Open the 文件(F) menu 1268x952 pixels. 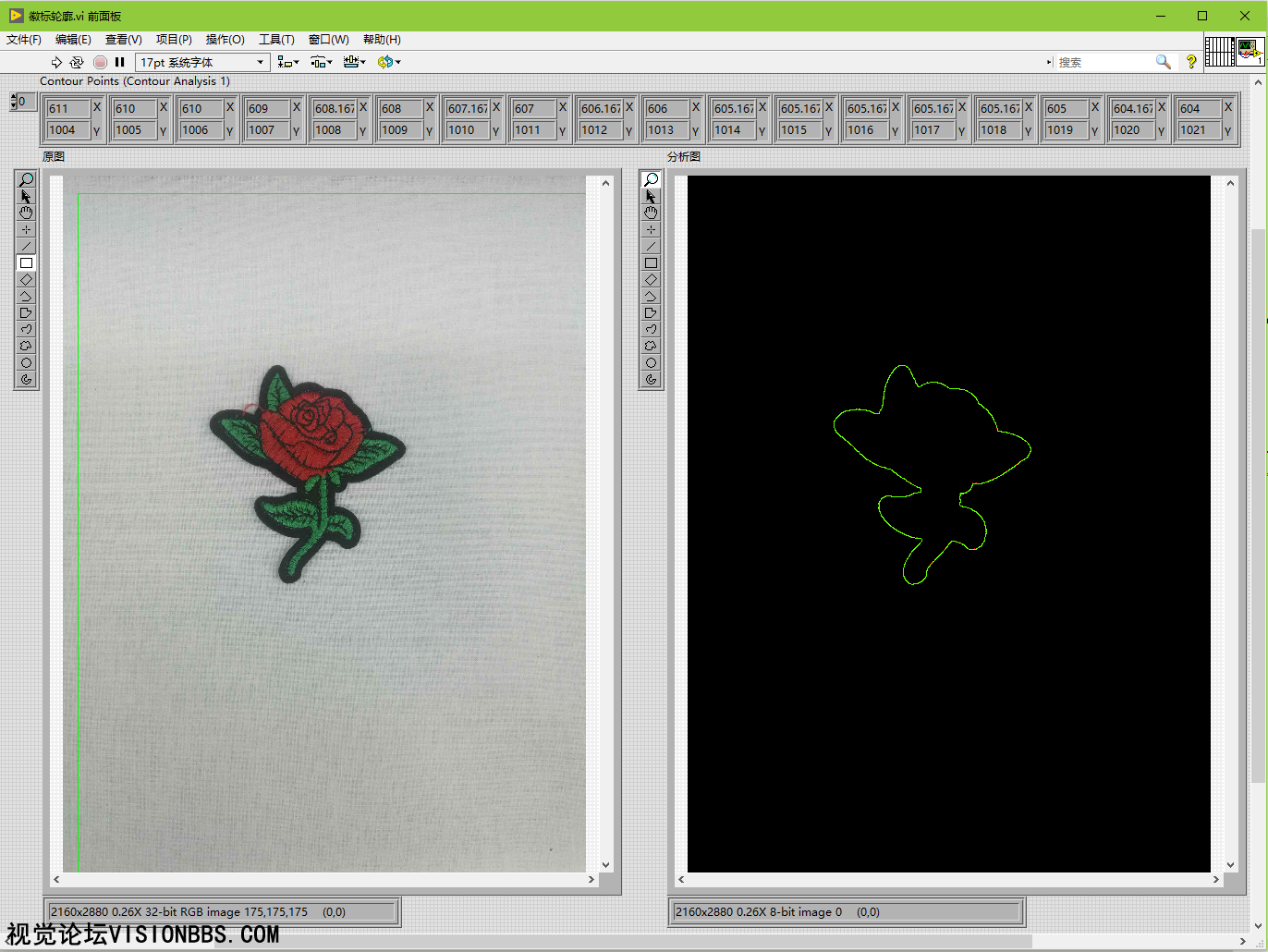coord(23,40)
